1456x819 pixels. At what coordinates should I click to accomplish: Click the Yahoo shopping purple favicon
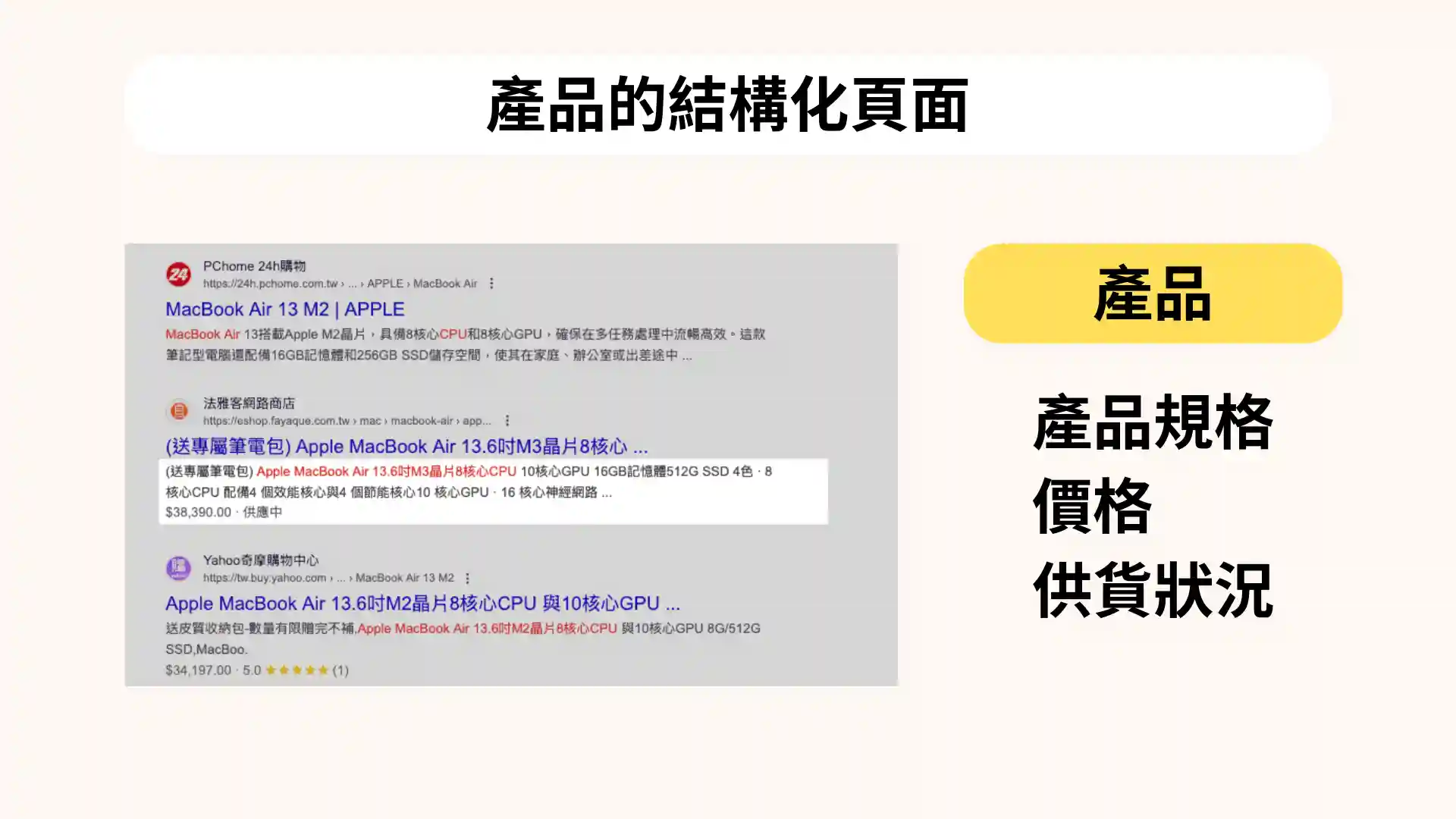pyautogui.click(x=178, y=568)
